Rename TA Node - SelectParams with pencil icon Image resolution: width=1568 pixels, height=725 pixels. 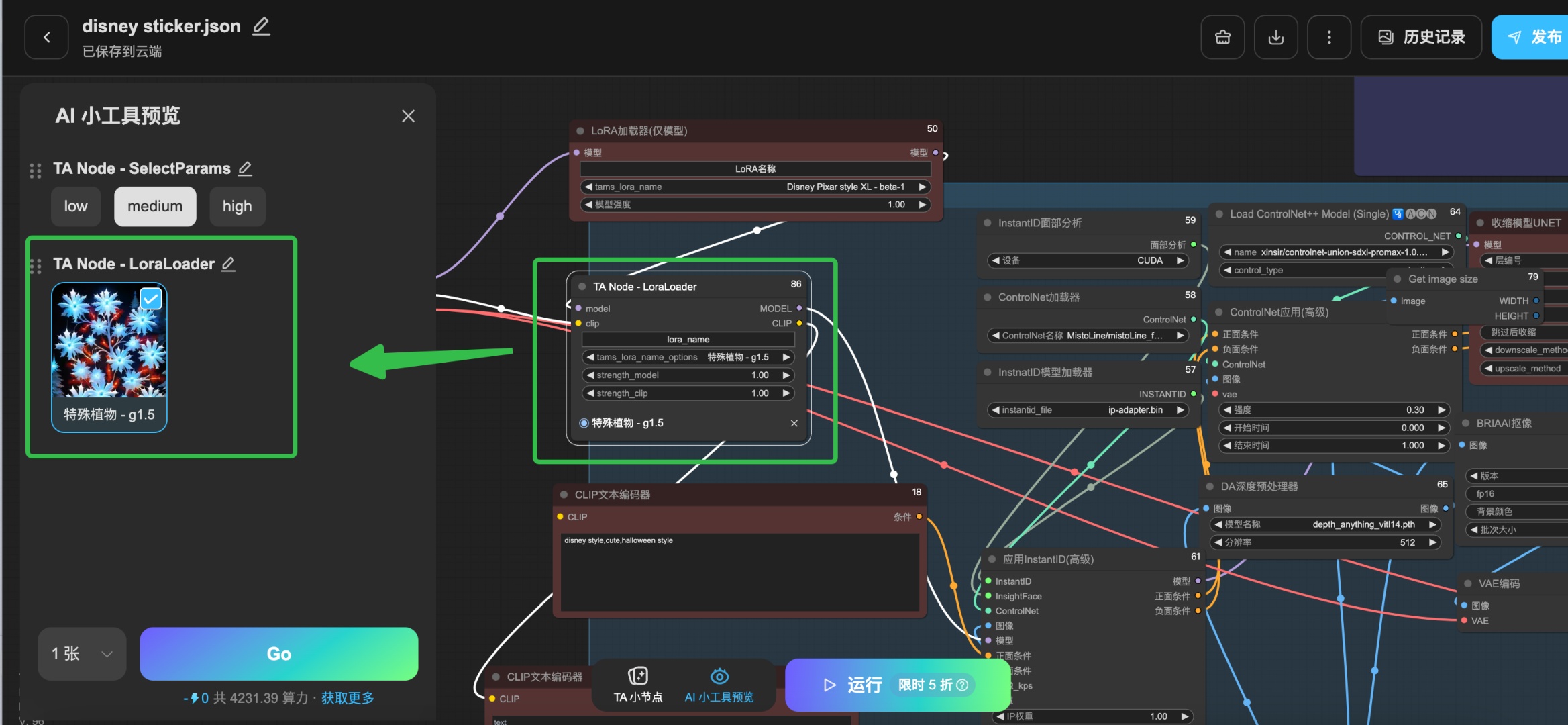(x=246, y=168)
